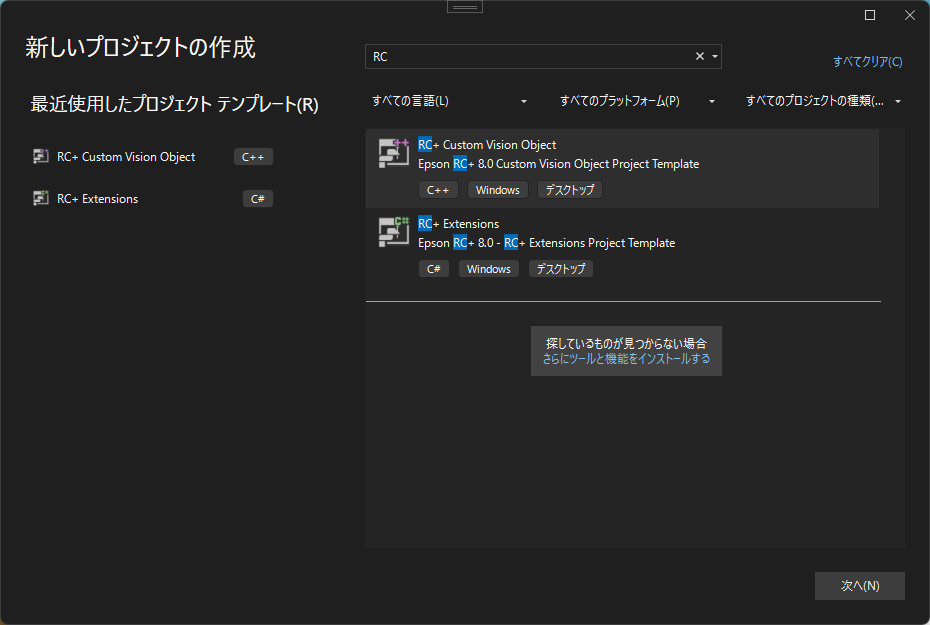Close the new project dialog
Image resolution: width=930 pixels, height=625 pixels.
909,15
